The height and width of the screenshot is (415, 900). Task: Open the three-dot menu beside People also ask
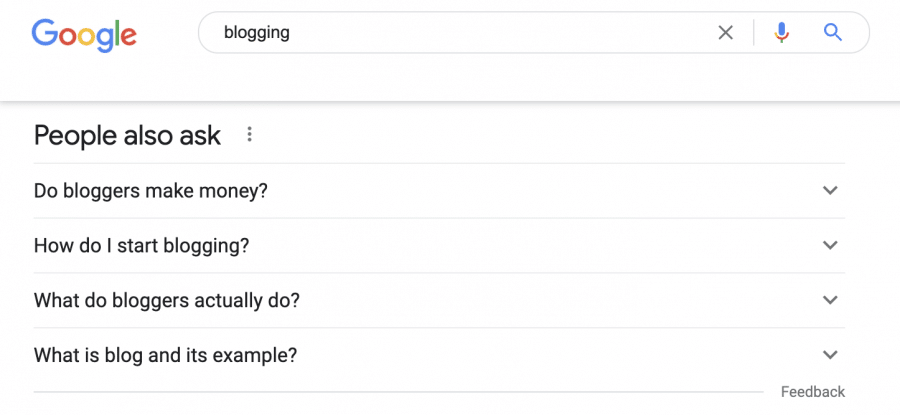tap(249, 134)
